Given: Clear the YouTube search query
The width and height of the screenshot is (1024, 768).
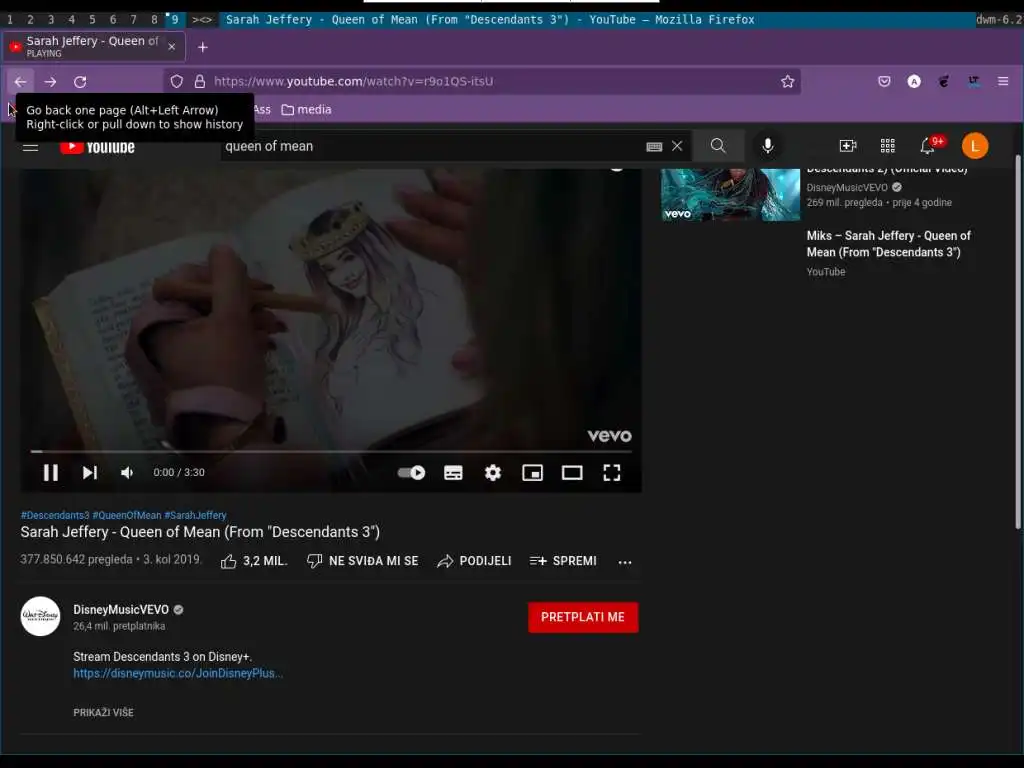Looking at the screenshot, I should pyautogui.click(x=677, y=146).
